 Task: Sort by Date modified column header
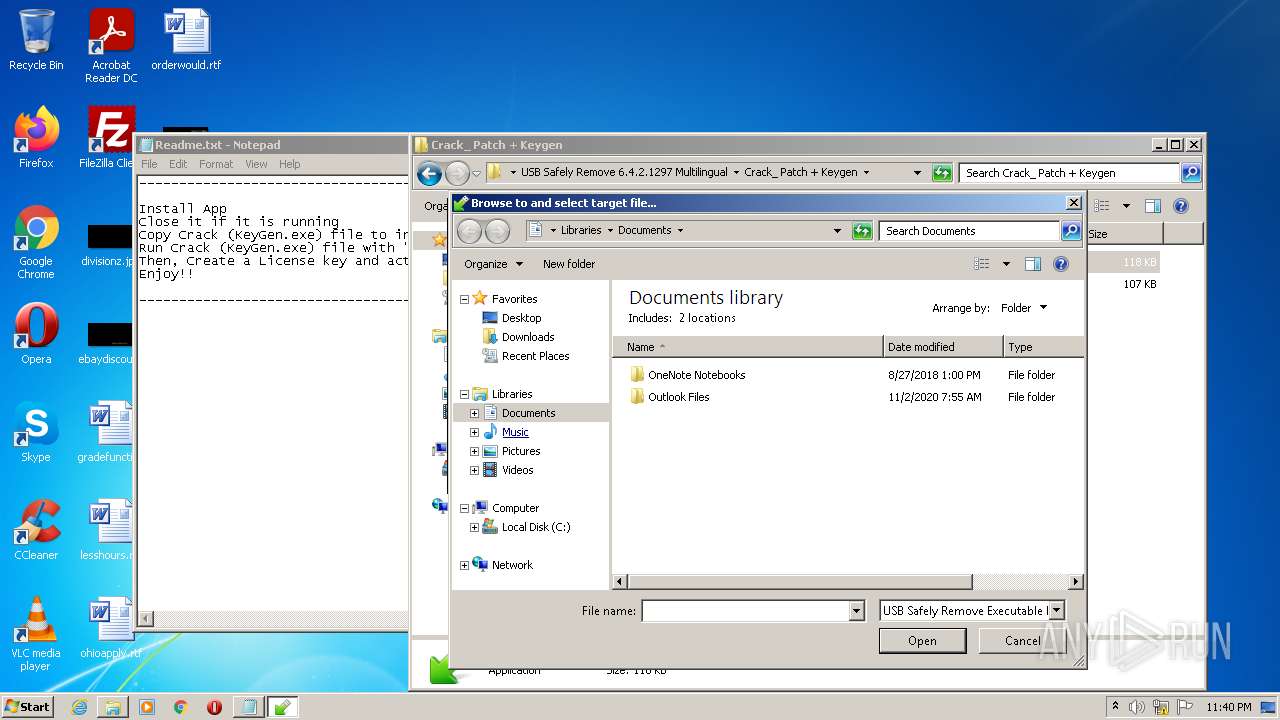coord(943,347)
